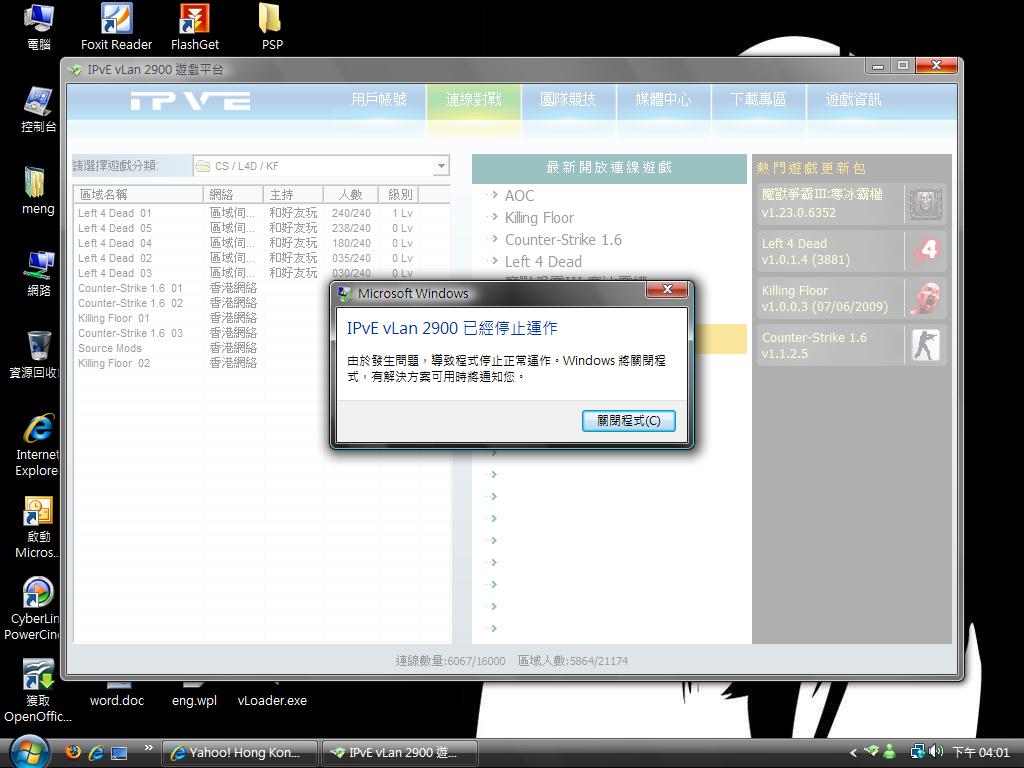Go to the 媒體中心 tab
1024x768 pixels.
pyautogui.click(x=663, y=99)
